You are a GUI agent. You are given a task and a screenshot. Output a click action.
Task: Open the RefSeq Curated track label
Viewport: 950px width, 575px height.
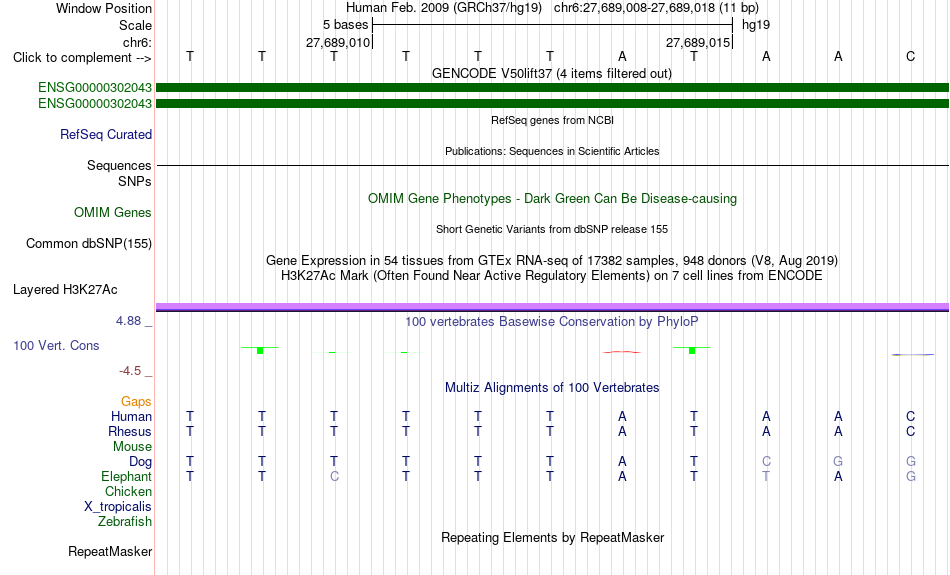click(105, 135)
